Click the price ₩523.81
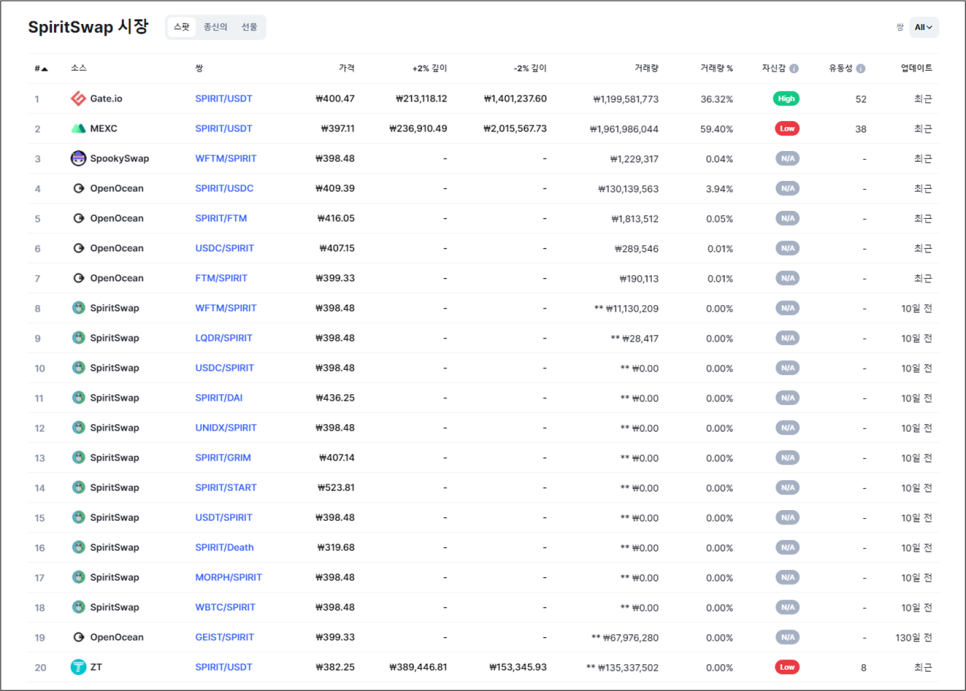 point(336,487)
